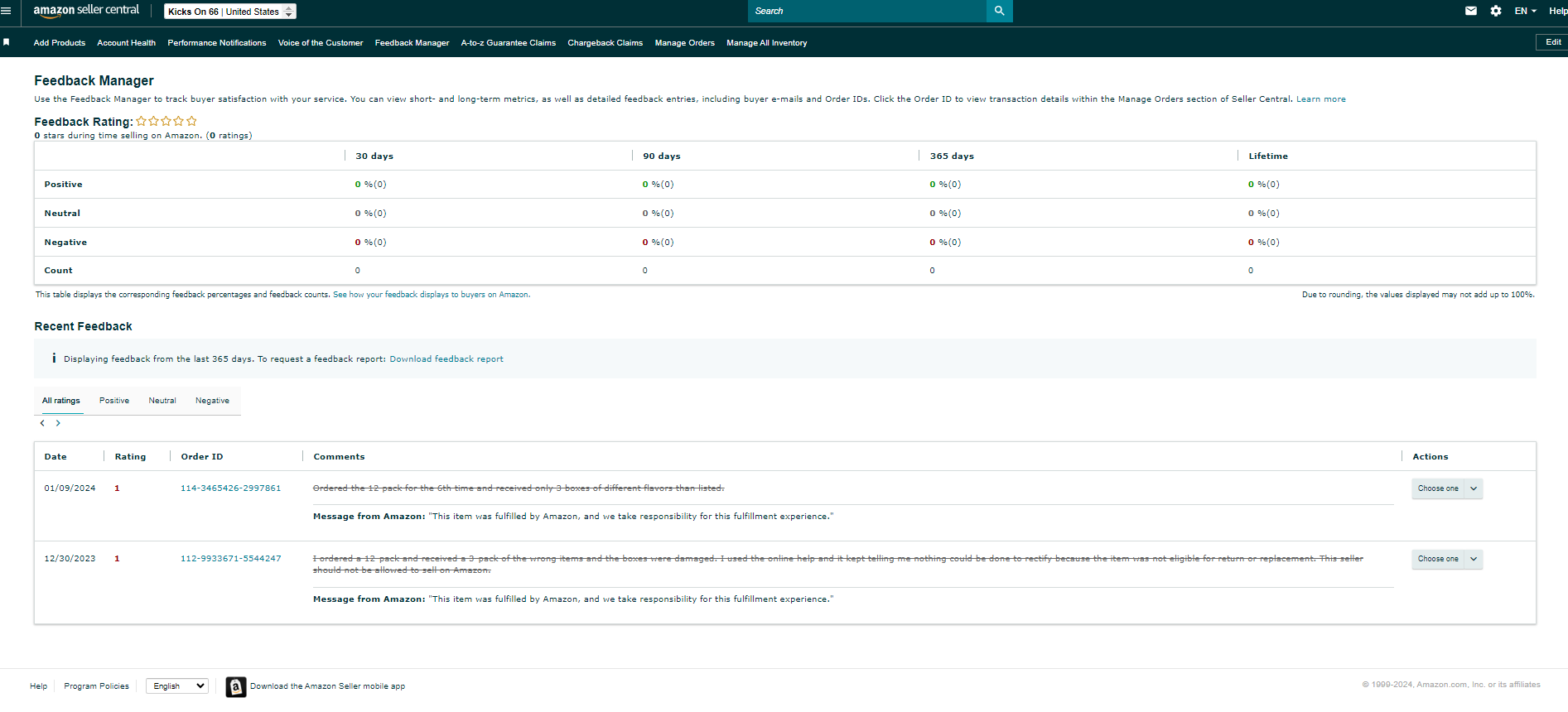1568x712 pixels.
Task: Click the Rating column header
Action: (x=130, y=457)
